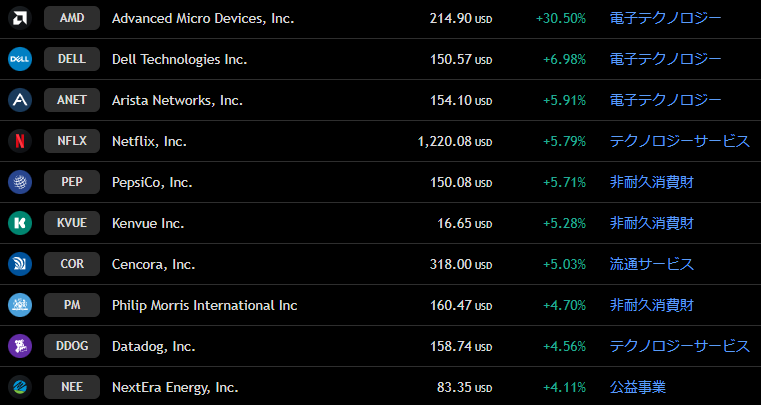Click the AMD company logo icon
The height and width of the screenshot is (405, 761).
pyautogui.click(x=20, y=18)
